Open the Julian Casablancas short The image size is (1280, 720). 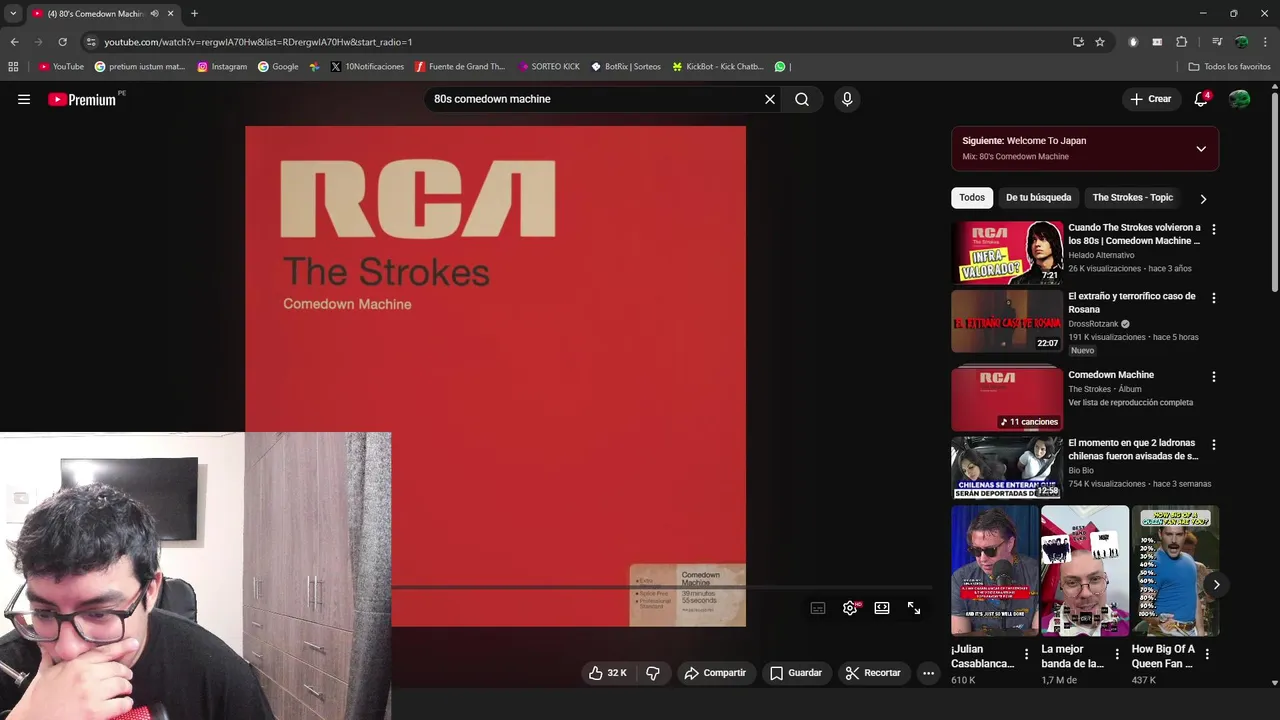point(995,570)
